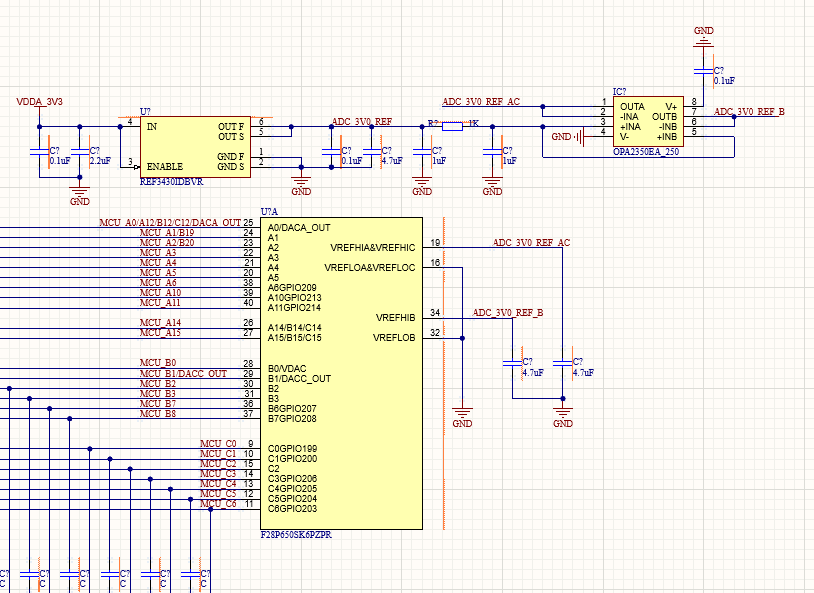Viewport: 814px width, 593px height.
Task: Select the 2.2uF input capacitor
Action: click(80, 152)
